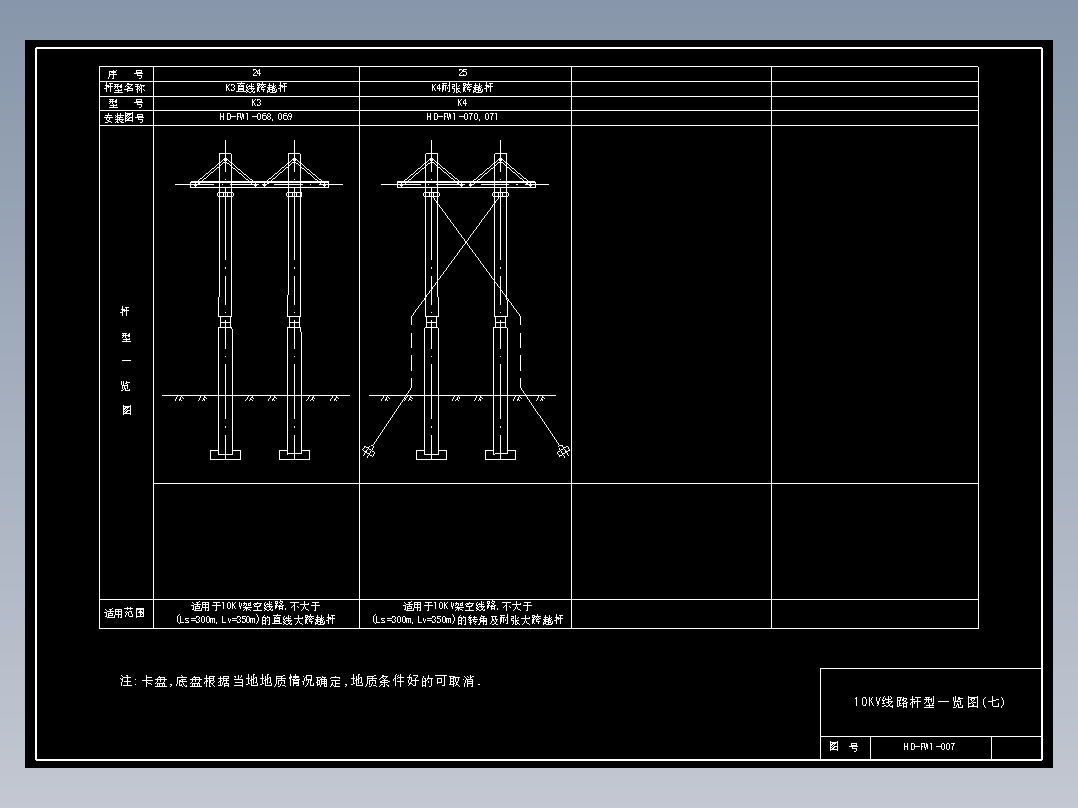Click drawing number 'HD-RV1-070, 071'
1078x808 pixels.
[x=462, y=117]
